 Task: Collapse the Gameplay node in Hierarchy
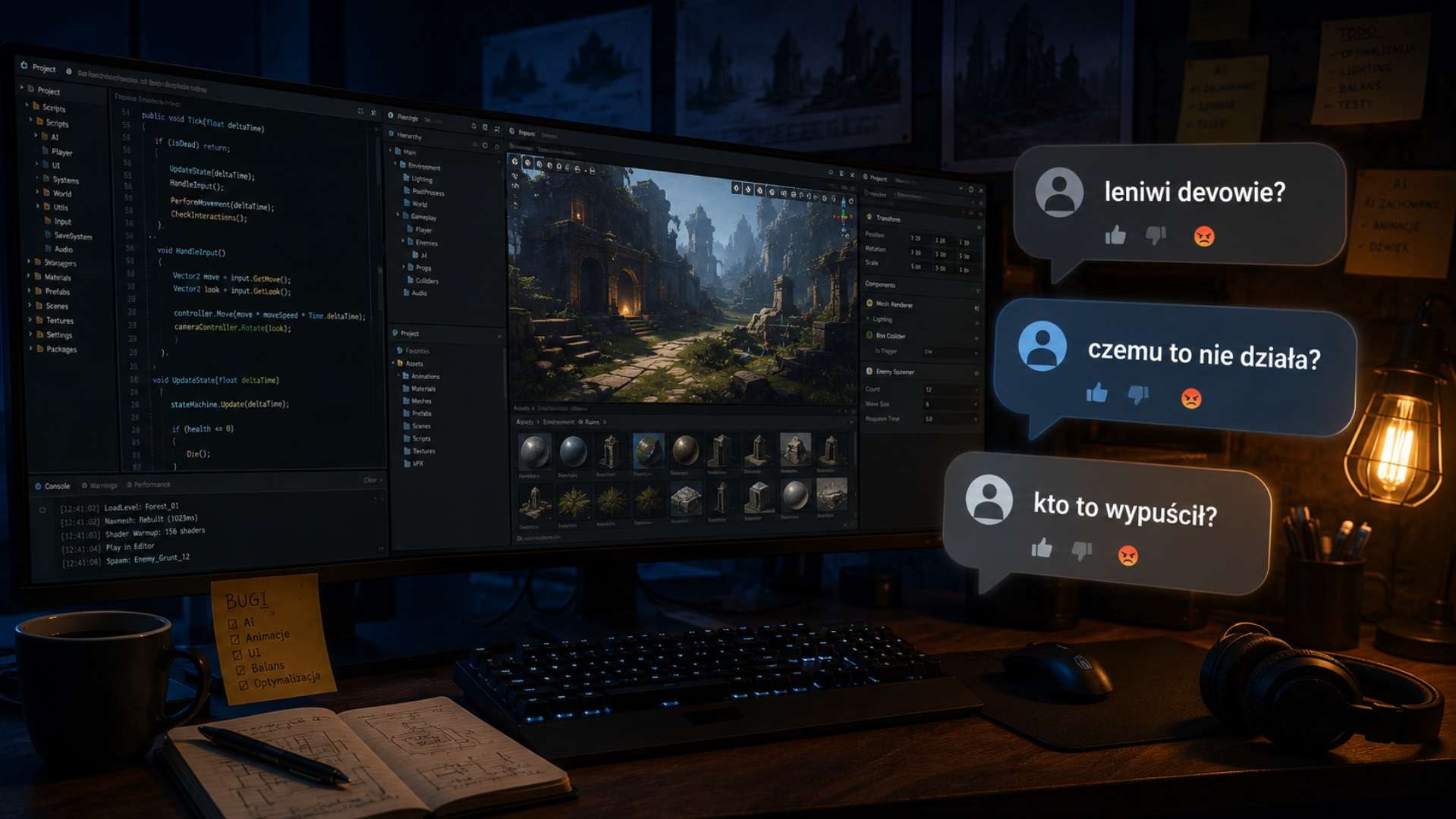pos(398,216)
